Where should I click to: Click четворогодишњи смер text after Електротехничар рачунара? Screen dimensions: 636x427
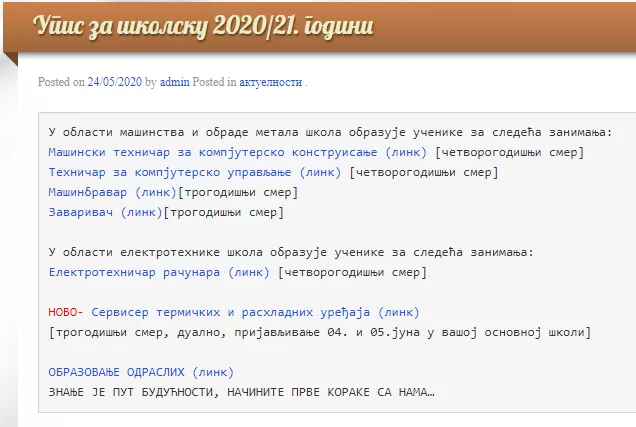tap(352, 271)
